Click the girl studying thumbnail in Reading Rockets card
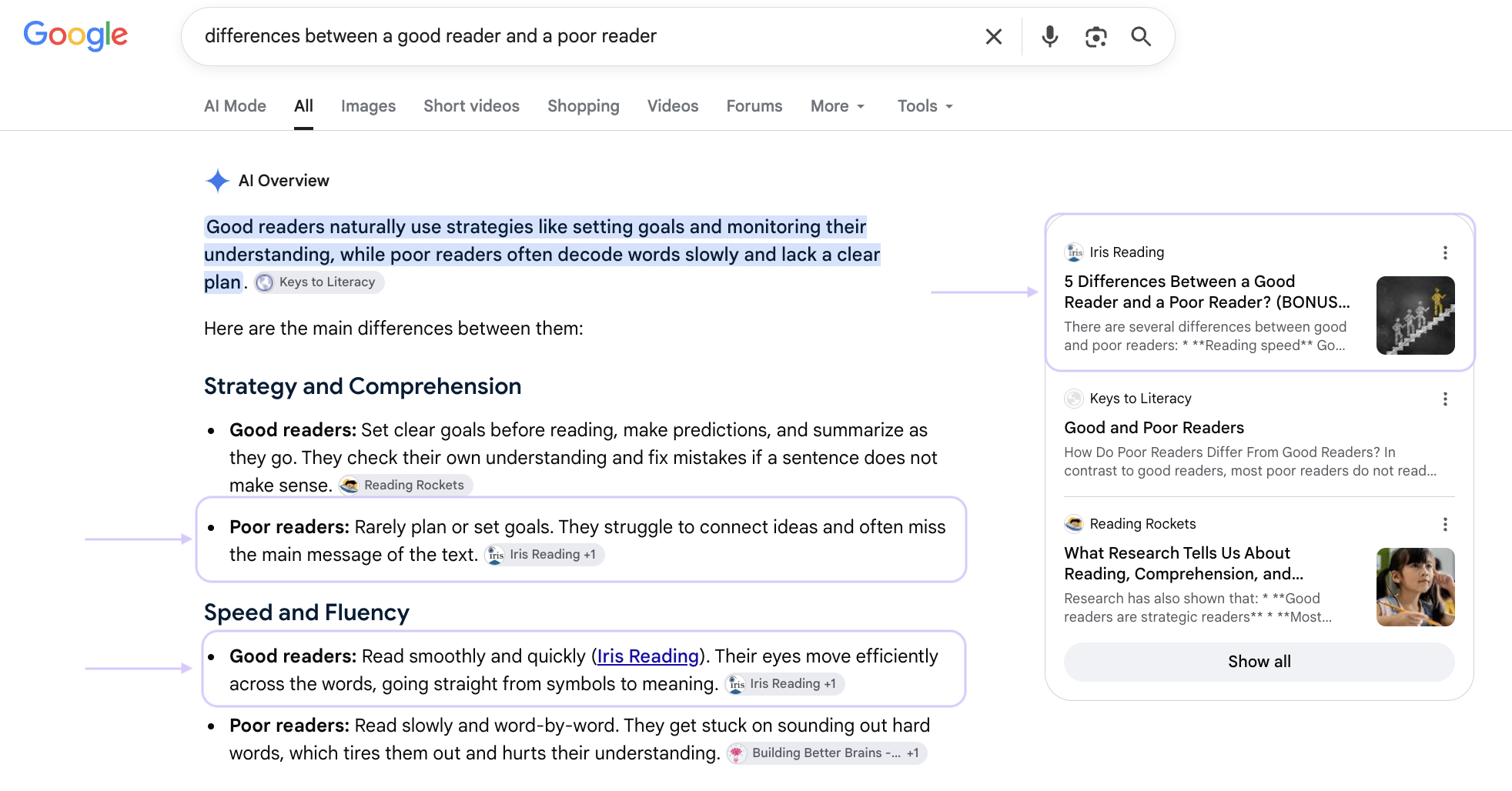The image size is (1512, 791). (x=1415, y=587)
